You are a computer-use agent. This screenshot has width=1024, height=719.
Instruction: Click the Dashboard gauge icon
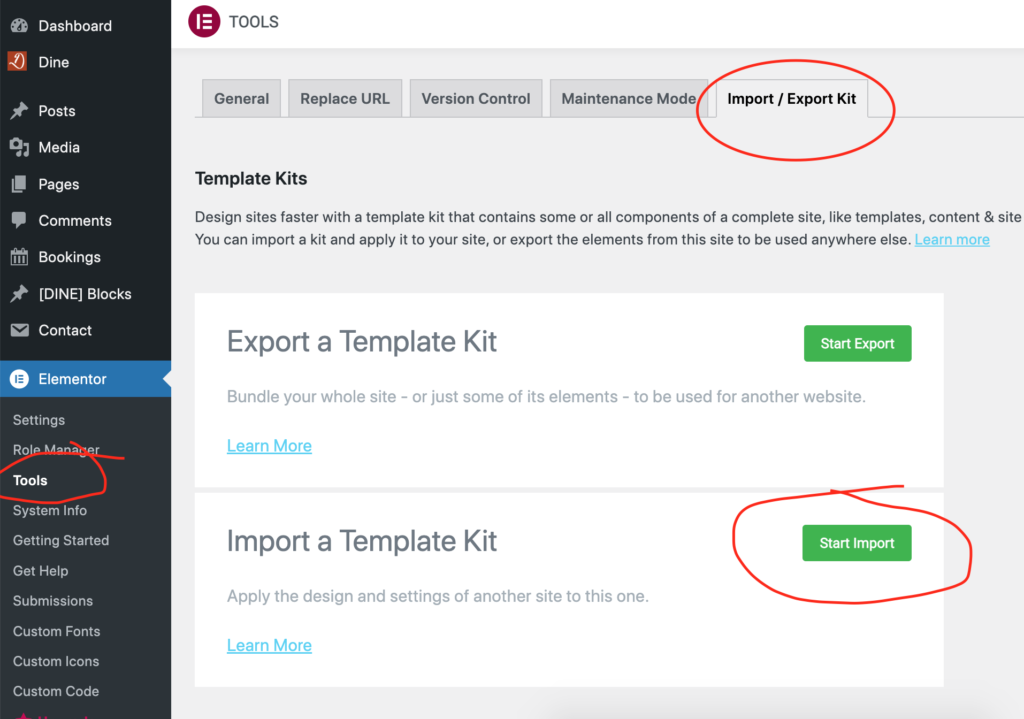[20, 25]
